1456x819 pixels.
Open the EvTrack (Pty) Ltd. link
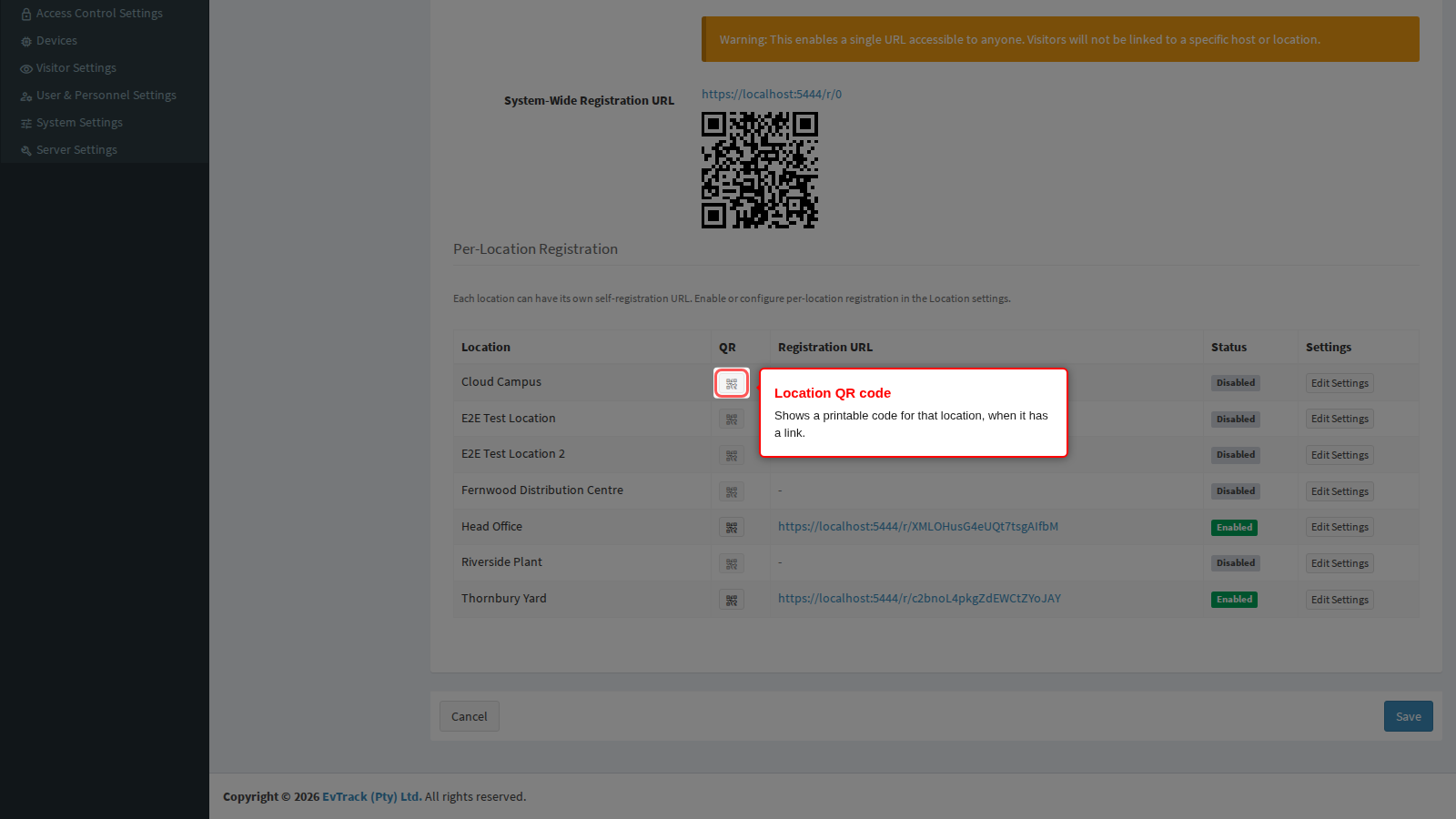coord(372,796)
